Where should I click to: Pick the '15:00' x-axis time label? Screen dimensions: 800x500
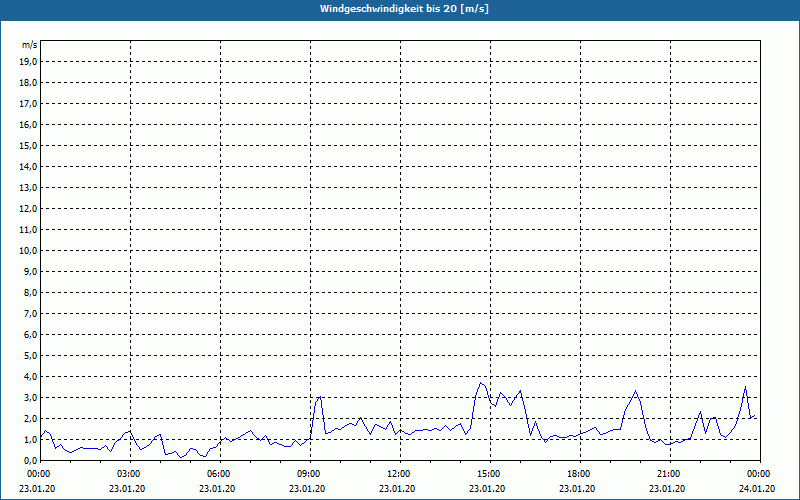pyautogui.click(x=487, y=474)
